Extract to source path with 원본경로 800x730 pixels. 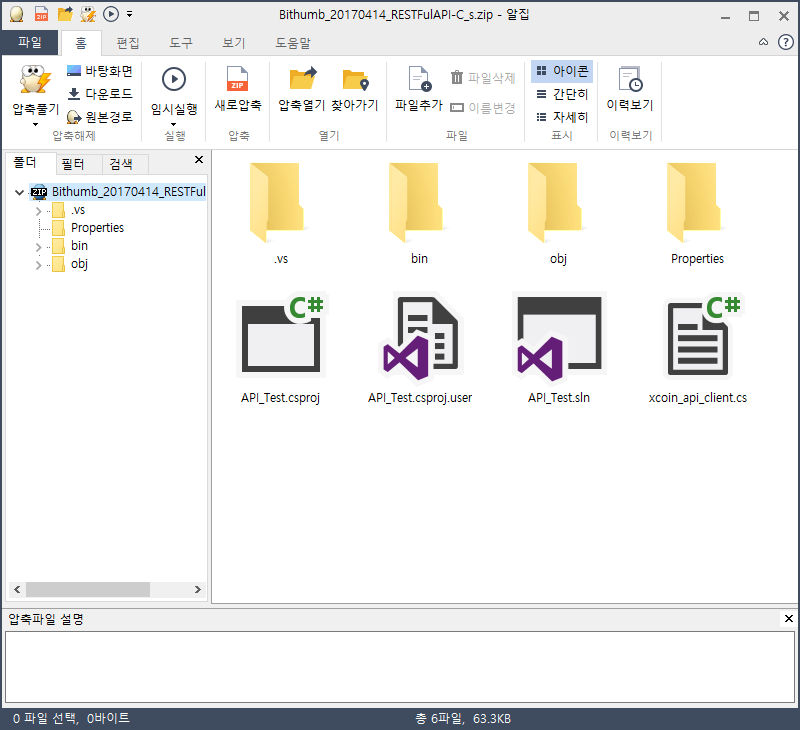tap(100, 117)
